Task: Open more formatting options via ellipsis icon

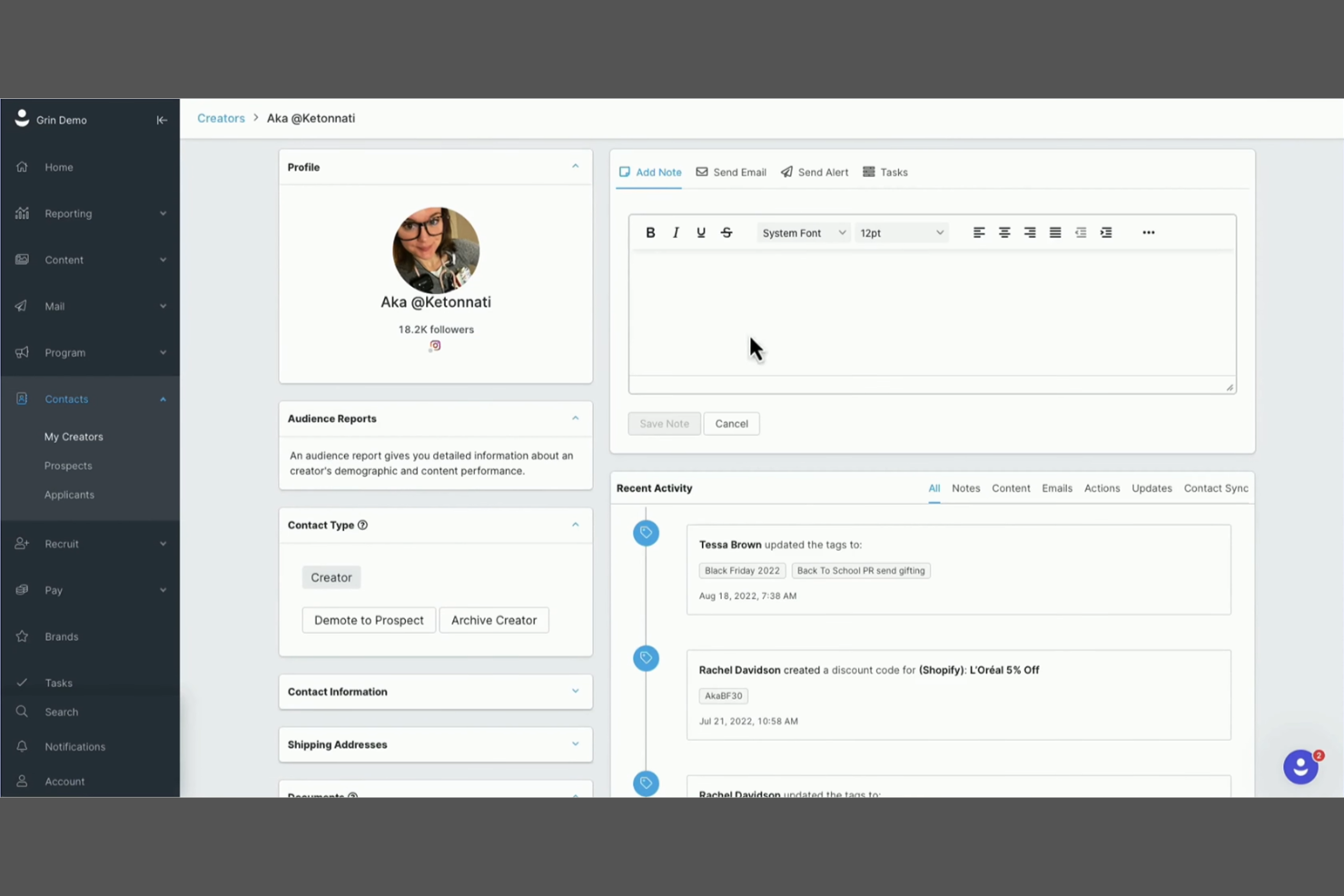Action: point(1148,232)
